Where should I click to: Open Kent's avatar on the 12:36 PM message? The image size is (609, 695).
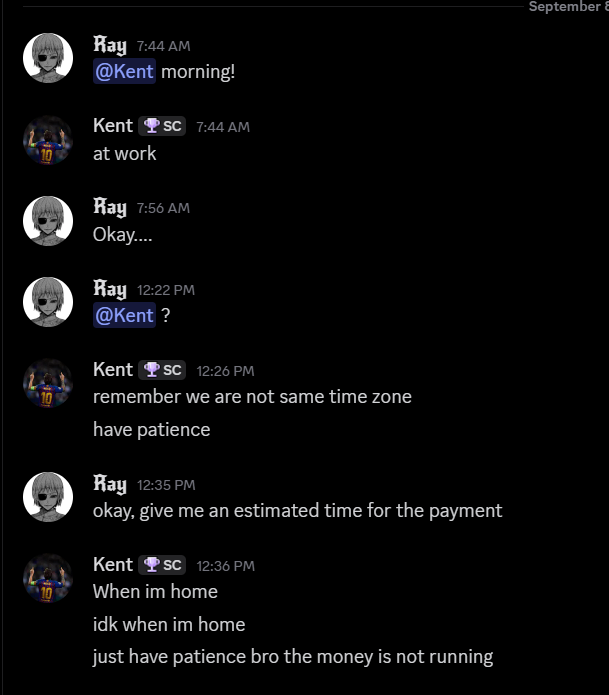click(x=48, y=578)
